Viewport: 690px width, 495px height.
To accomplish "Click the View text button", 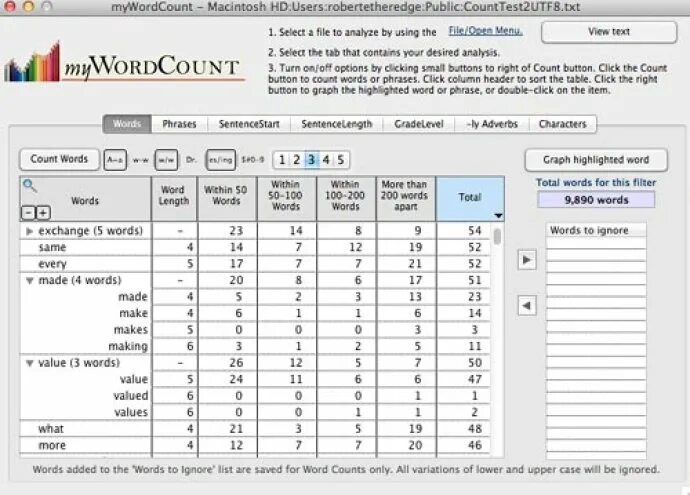I will 609,32.
